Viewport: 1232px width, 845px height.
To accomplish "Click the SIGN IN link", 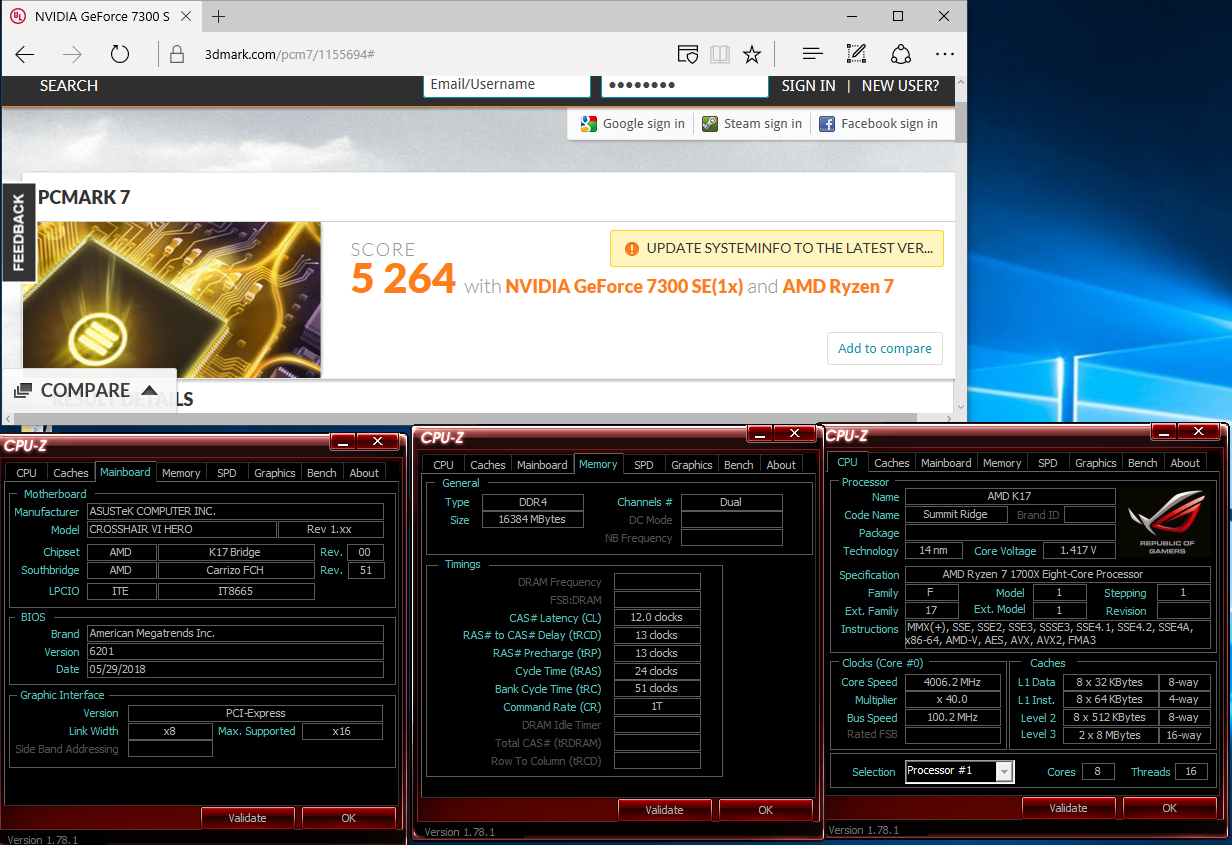I will pos(808,86).
